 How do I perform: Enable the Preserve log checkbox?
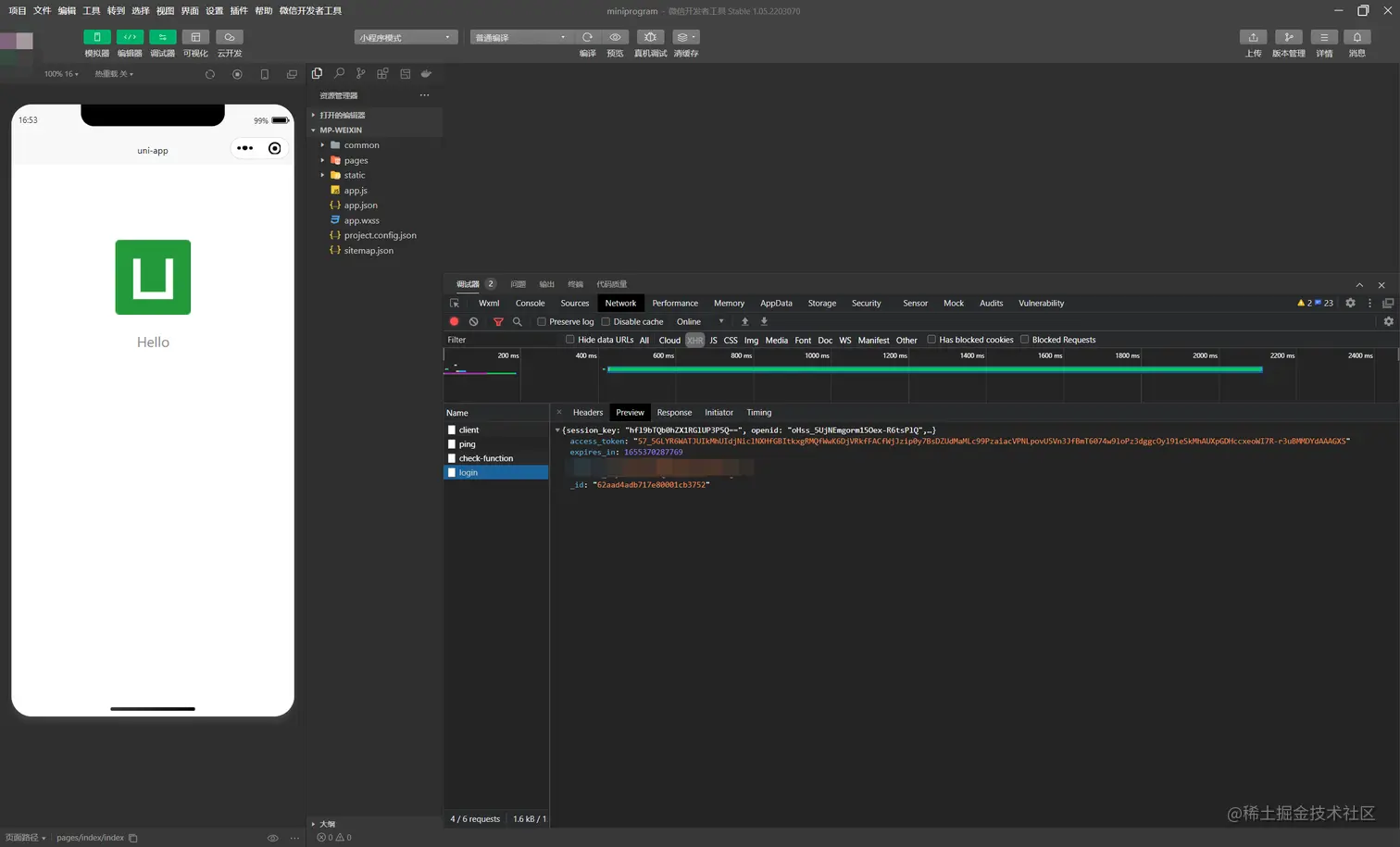point(542,322)
